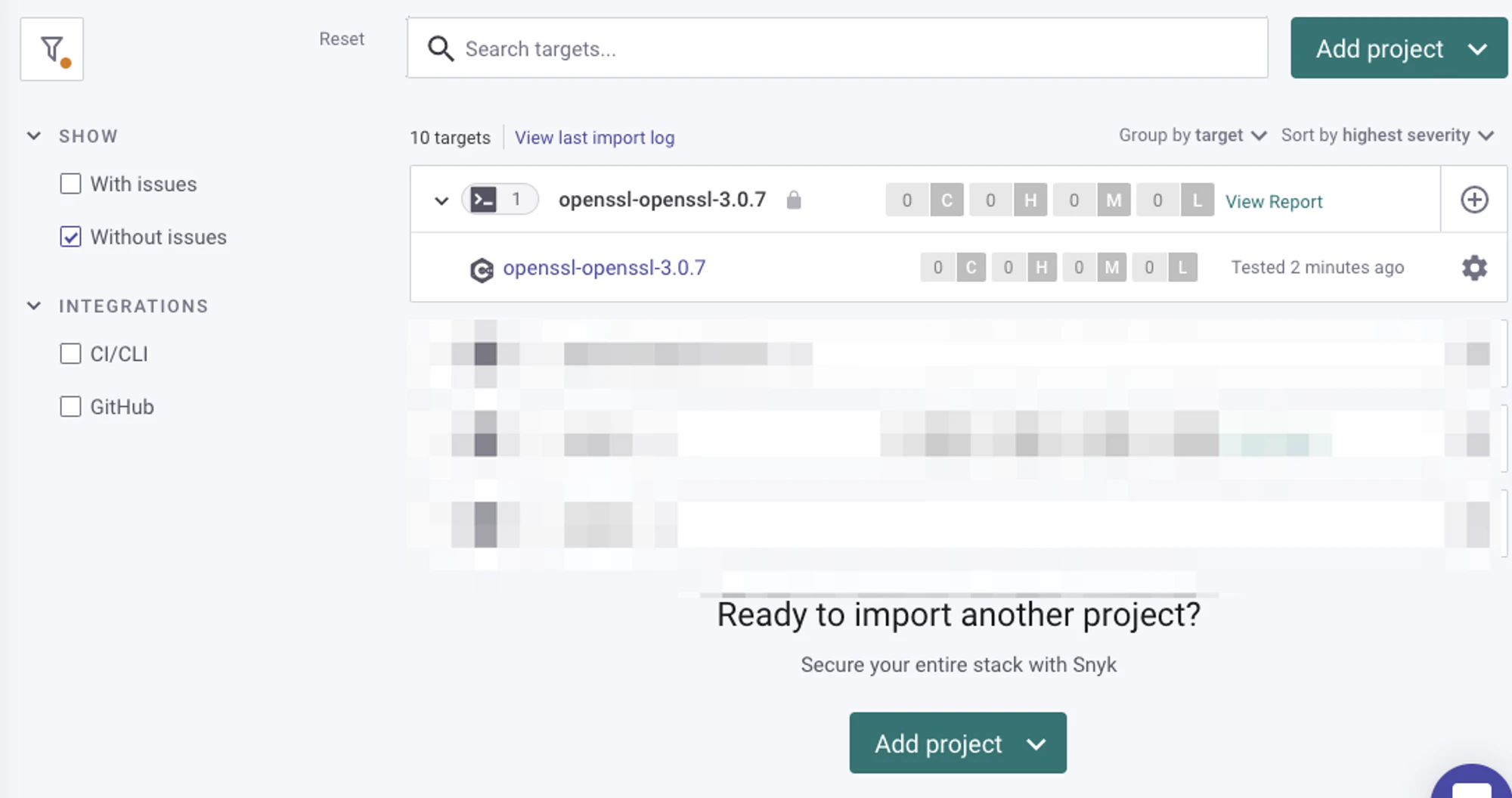This screenshot has width=1512, height=798.
Task: Open project settings gear icon
Action: (1474, 268)
